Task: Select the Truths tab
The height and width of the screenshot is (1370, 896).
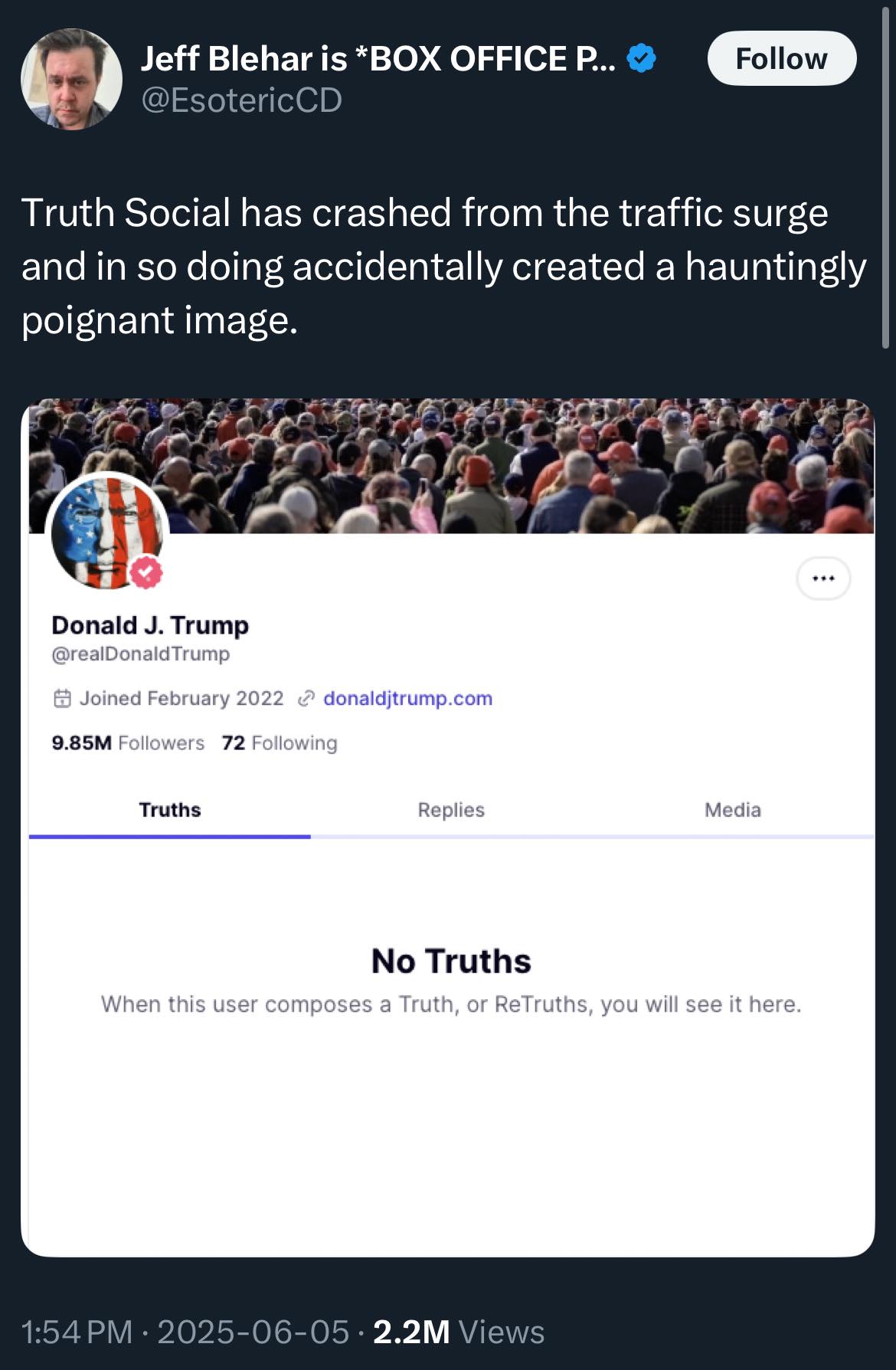Action: pos(170,810)
